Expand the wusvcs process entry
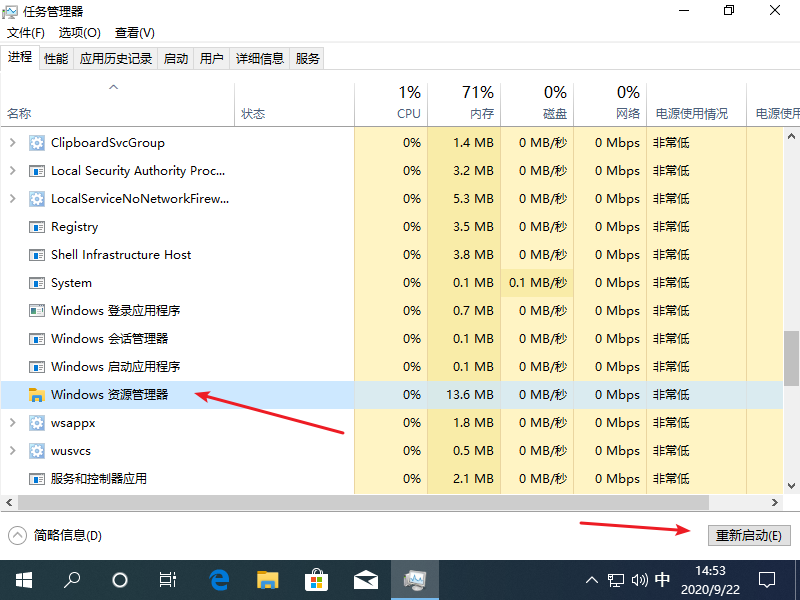The height and width of the screenshot is (600, 800). 14,450
